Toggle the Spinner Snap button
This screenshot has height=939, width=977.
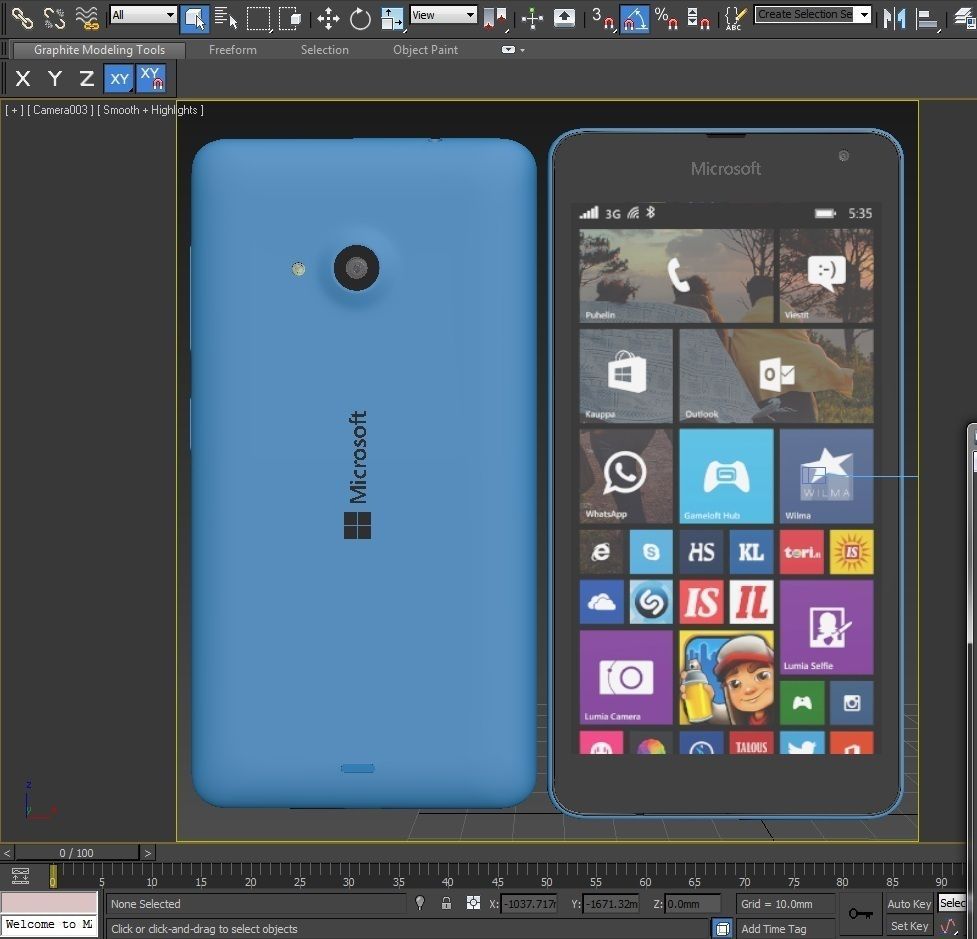697,19
